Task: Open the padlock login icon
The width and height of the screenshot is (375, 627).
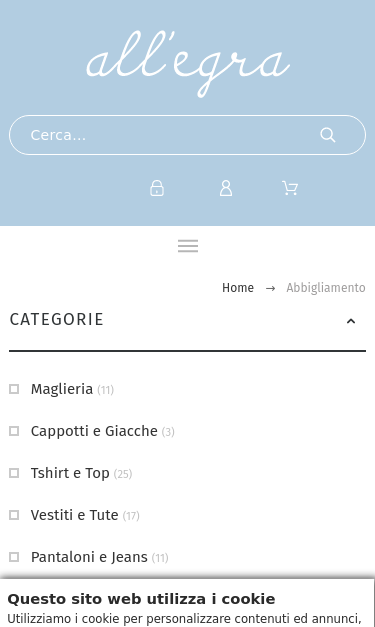Action: pyautogui.click(x=157, y=188)
